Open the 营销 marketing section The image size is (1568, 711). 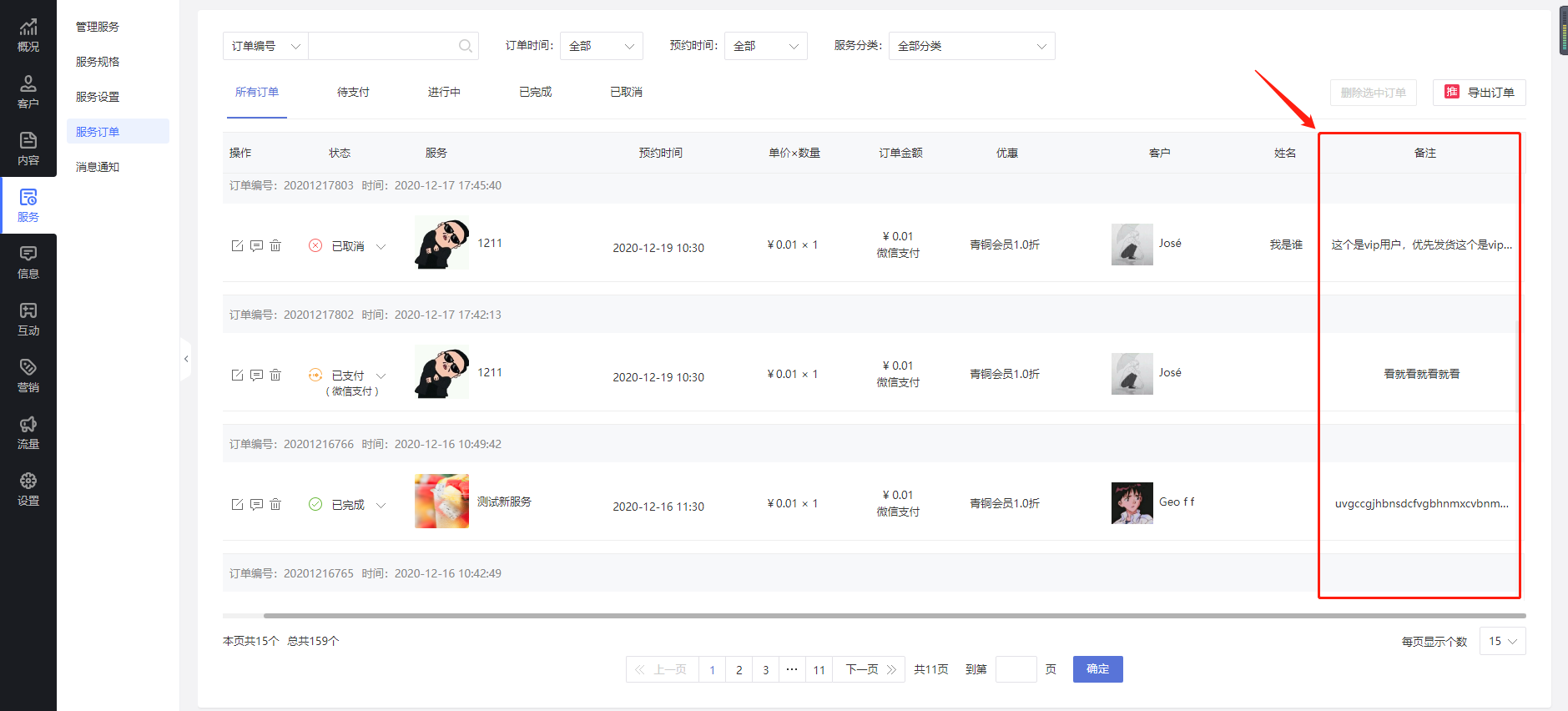click(28, 376)
